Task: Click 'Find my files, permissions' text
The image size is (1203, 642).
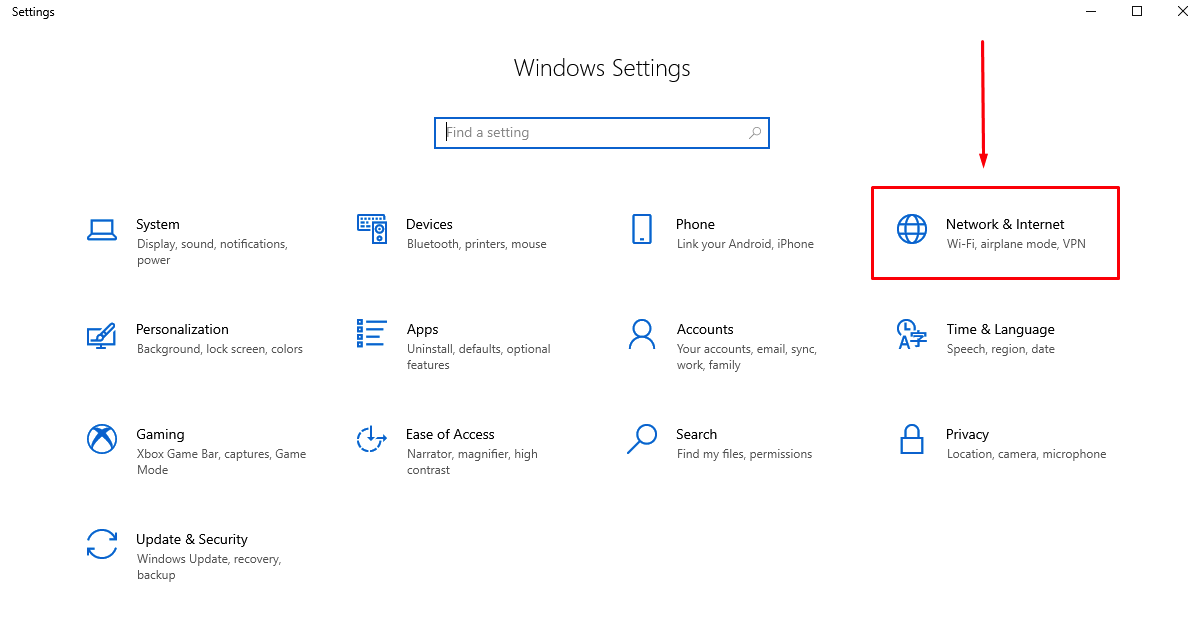Action: [x=744, y=454]
